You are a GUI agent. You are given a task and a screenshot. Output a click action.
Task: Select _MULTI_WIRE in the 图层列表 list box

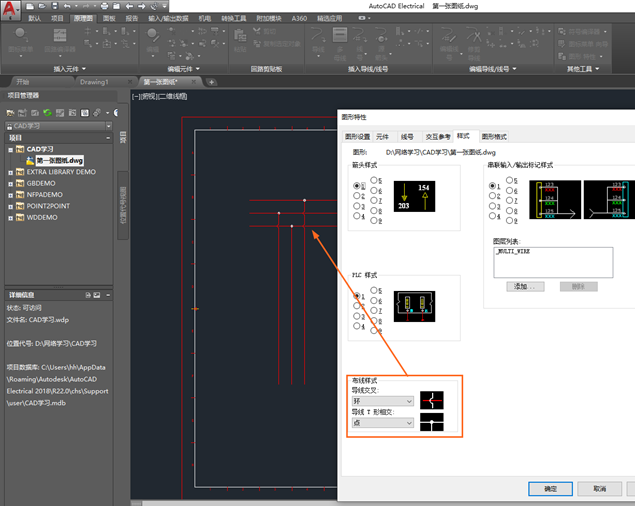click(x=514, y=251)
